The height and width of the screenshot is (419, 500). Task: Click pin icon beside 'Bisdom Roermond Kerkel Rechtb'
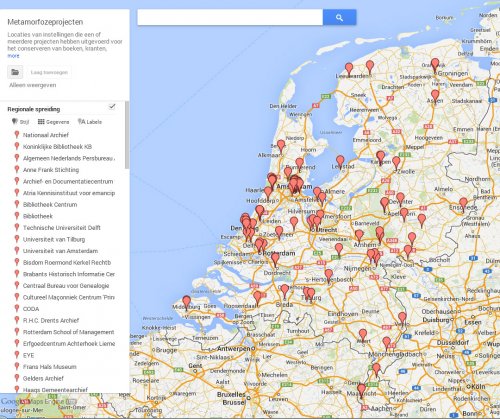[16, 262]
